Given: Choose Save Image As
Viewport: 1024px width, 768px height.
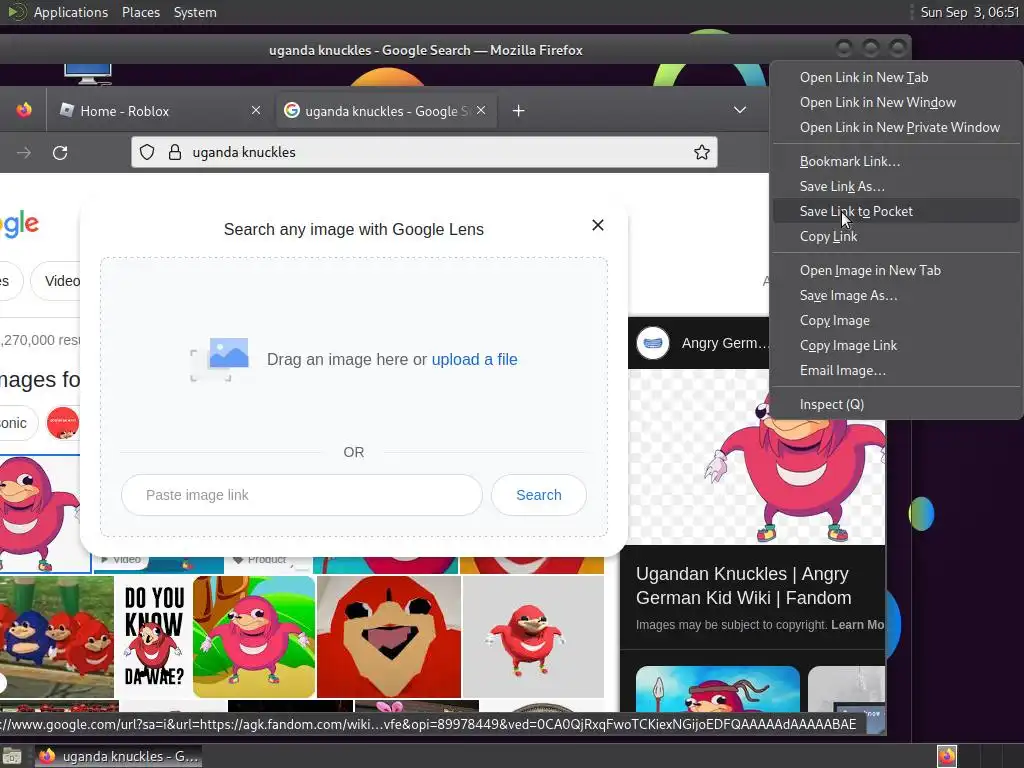Looking at the screenshot, I should point(896,295).
